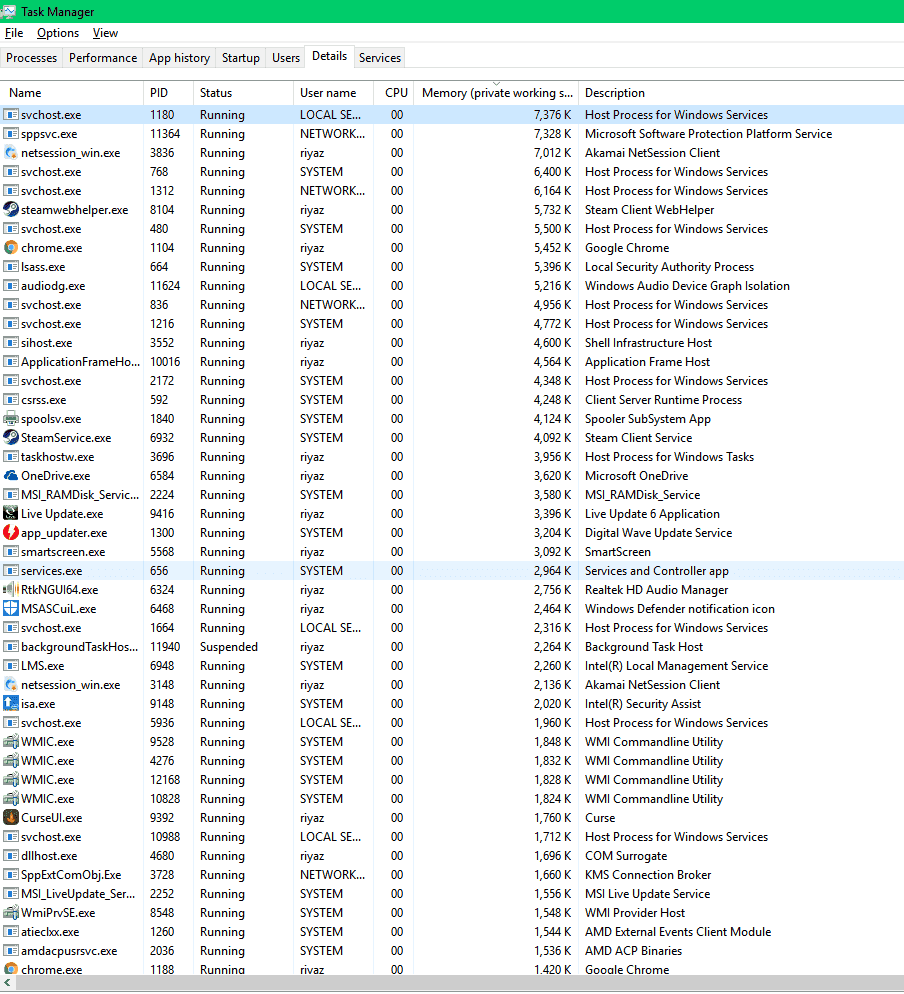Click the RtkNGUI64.exe speaker icon
Viewport: 904px width, 994px height.
click(10, 590)
